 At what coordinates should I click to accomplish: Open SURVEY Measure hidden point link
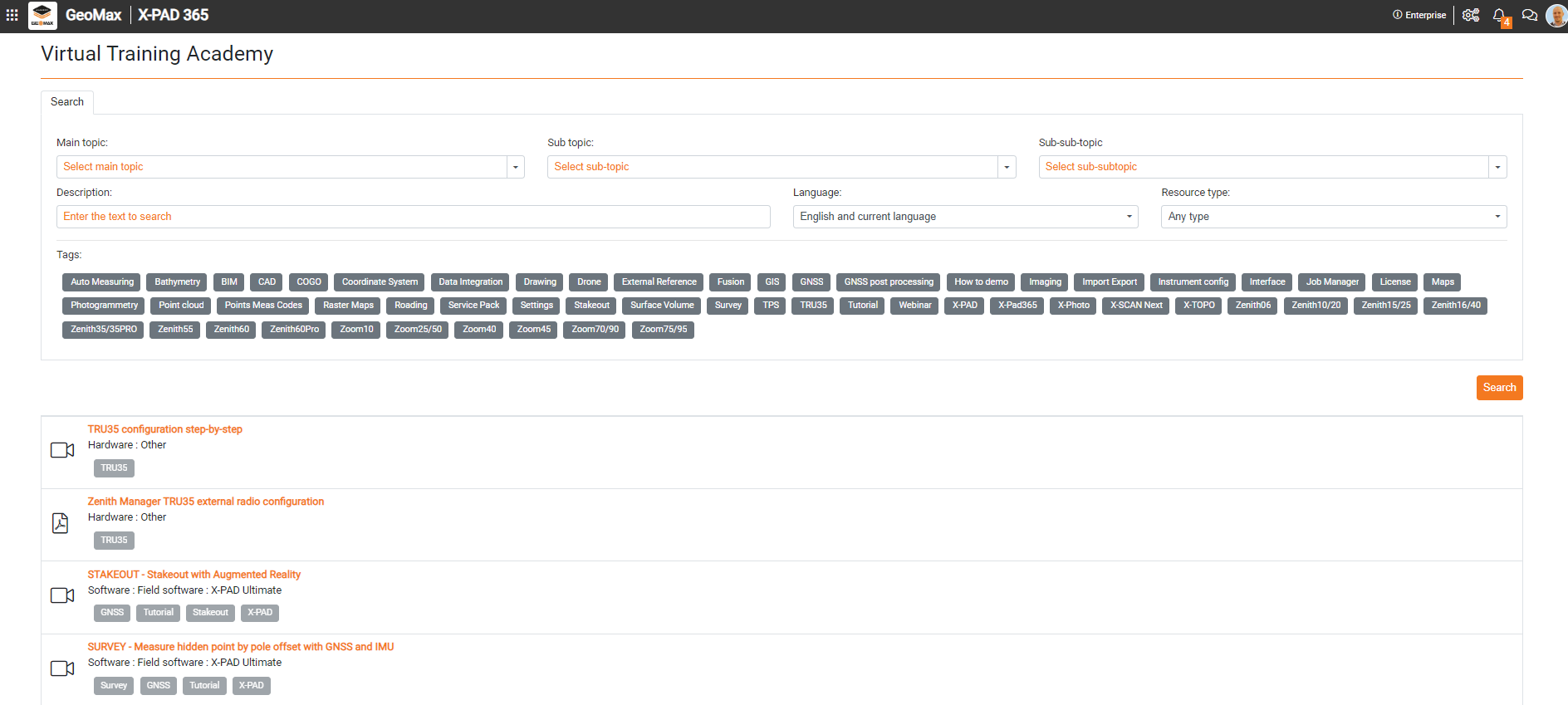pyautogui.click(x=241, y=647)
